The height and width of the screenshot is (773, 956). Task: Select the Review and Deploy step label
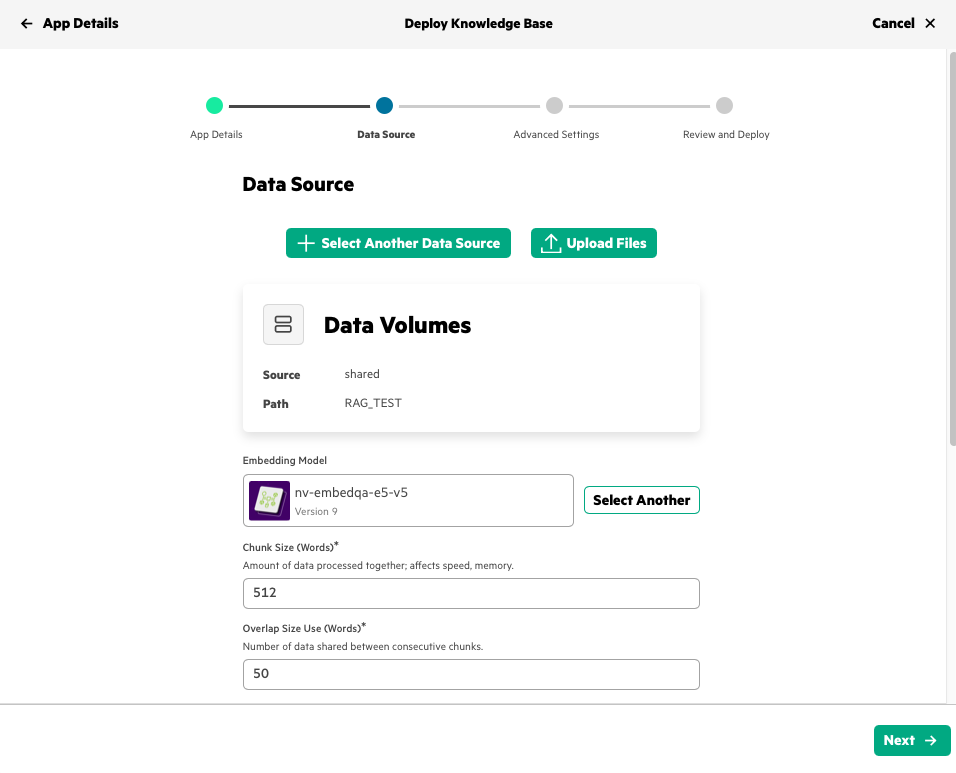[x=726, y=135]
